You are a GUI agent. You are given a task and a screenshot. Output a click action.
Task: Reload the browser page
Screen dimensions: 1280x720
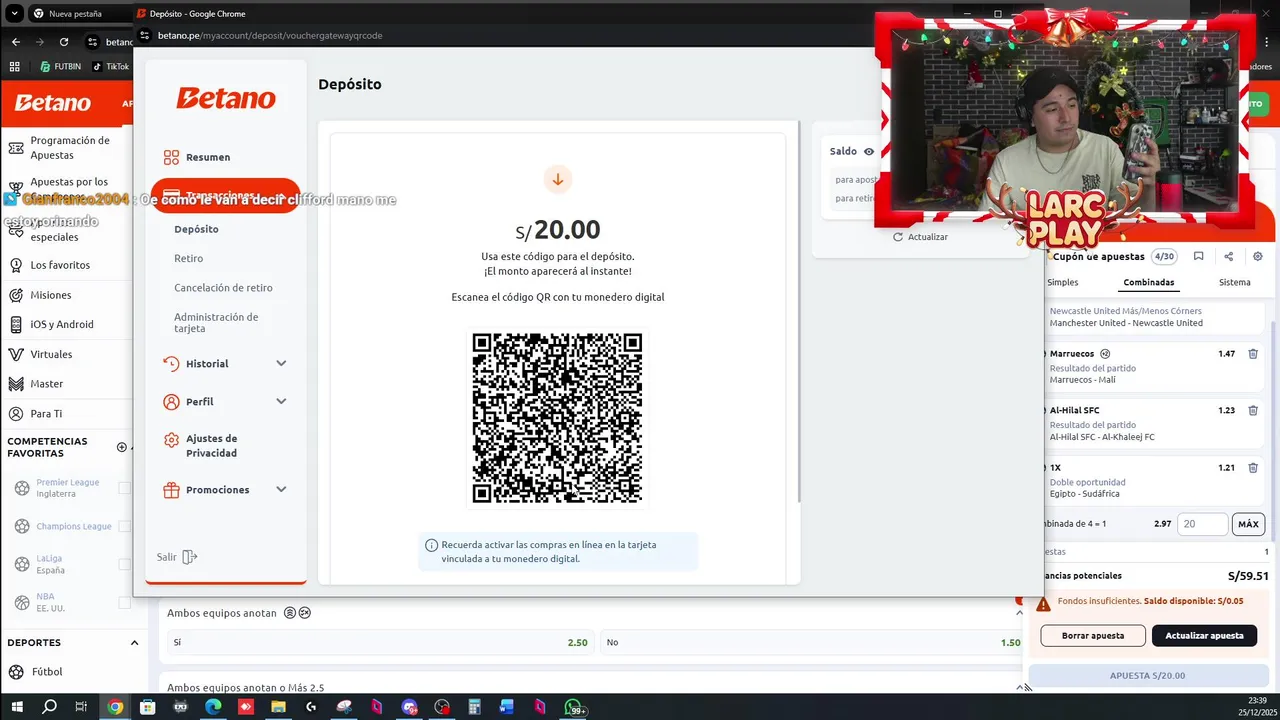coord(64,42)
